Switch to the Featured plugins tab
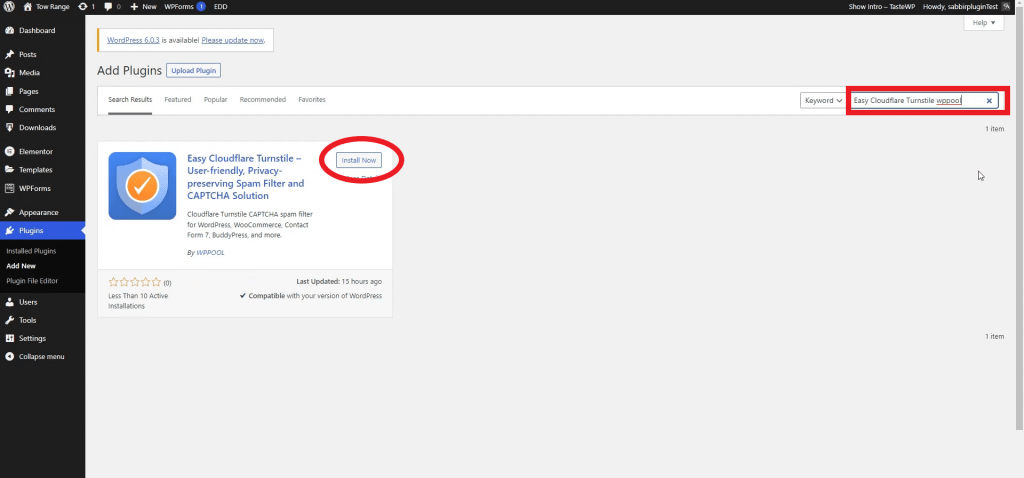Viewport: 1024px width, 478px height. tap(178, 100)
